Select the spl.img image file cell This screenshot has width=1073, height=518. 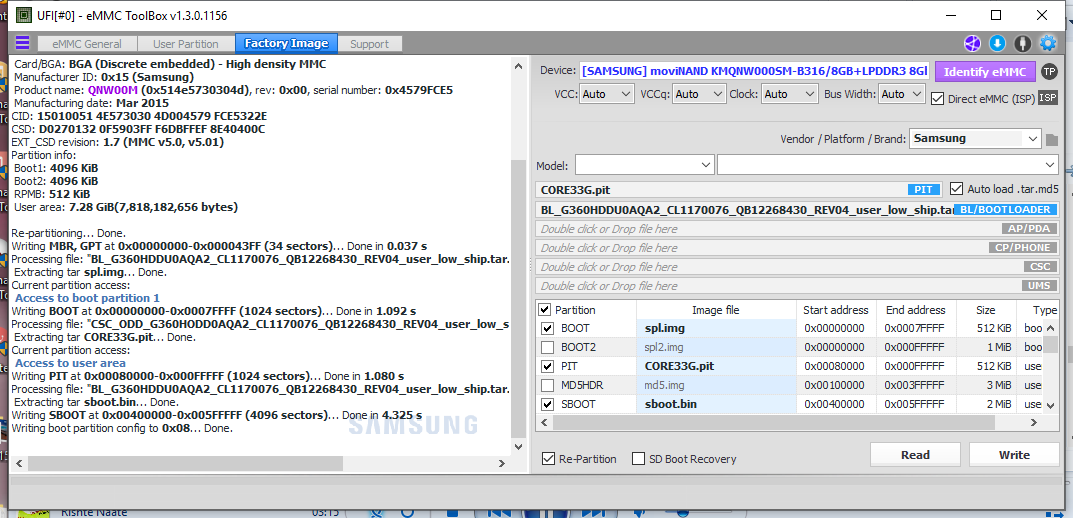[x=716, y=328]
